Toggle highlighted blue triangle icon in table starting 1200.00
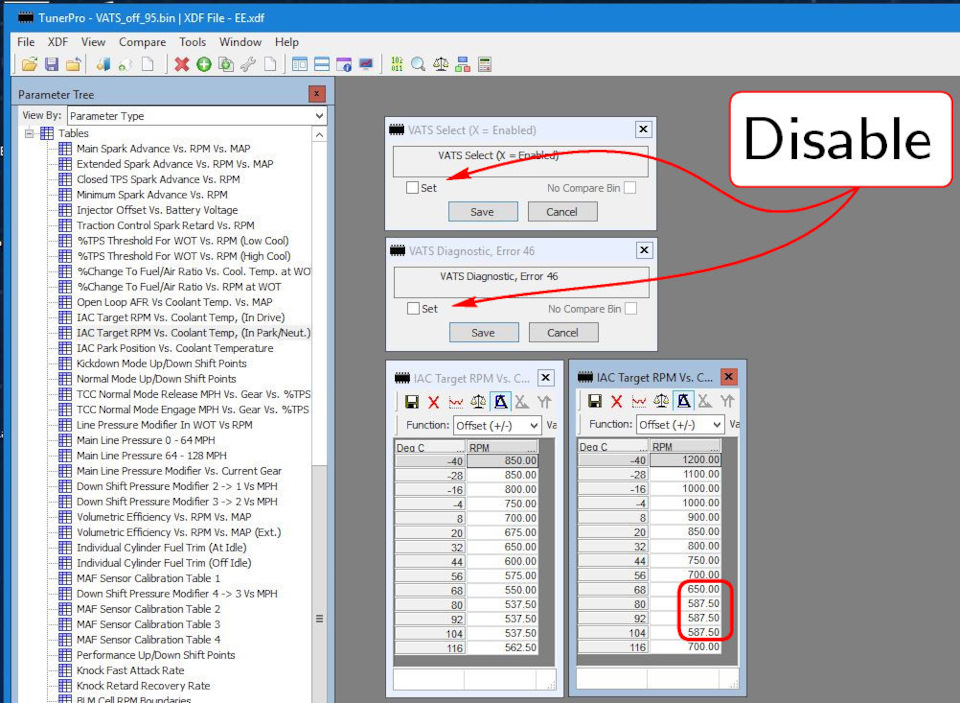 pyautogui.click(x=683, y=401)
